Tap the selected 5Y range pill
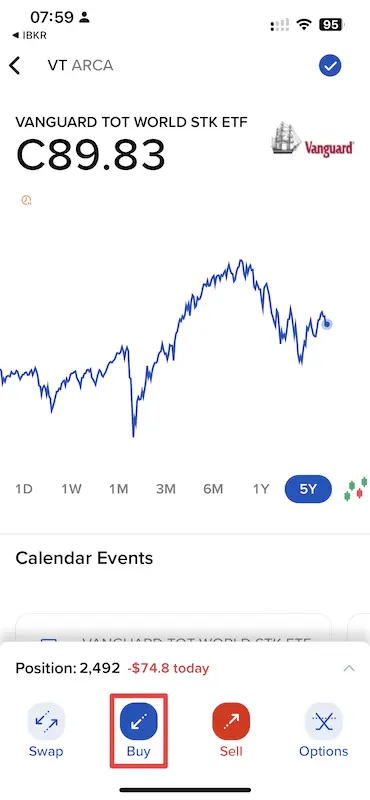 click(x=308, y=489)
